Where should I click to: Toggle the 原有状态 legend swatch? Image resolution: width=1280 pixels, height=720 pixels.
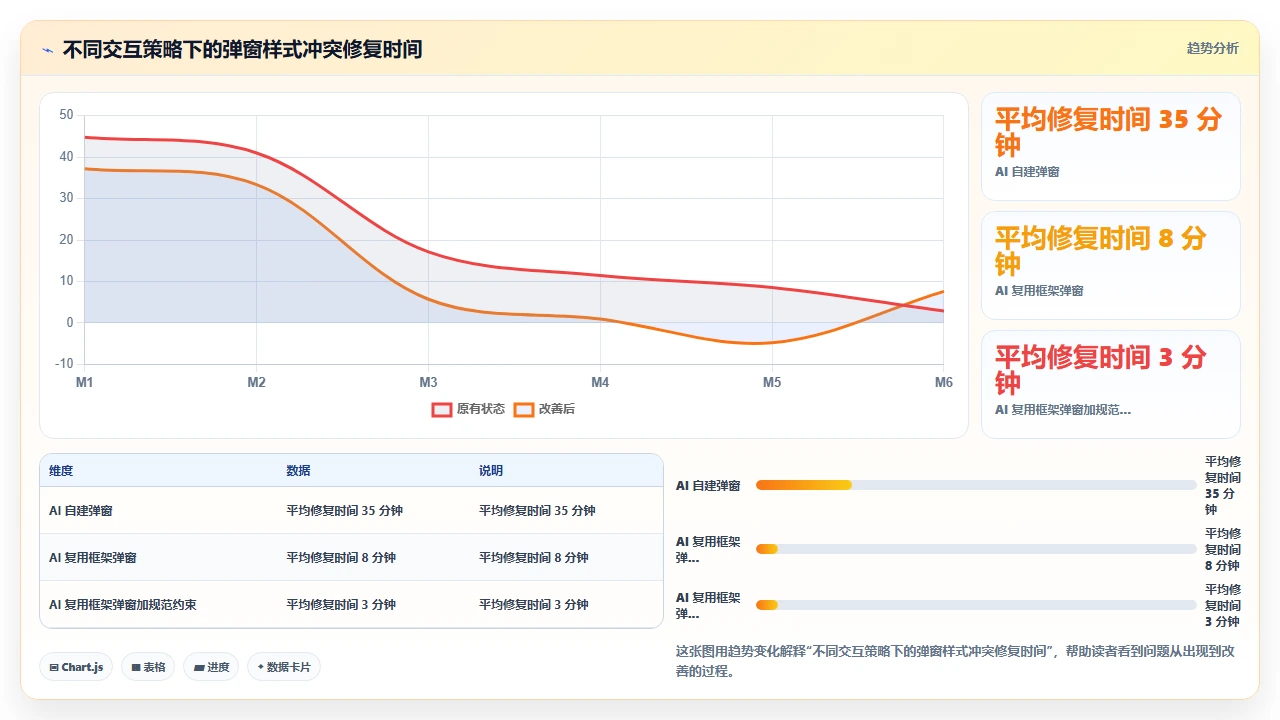click(442, 409)
